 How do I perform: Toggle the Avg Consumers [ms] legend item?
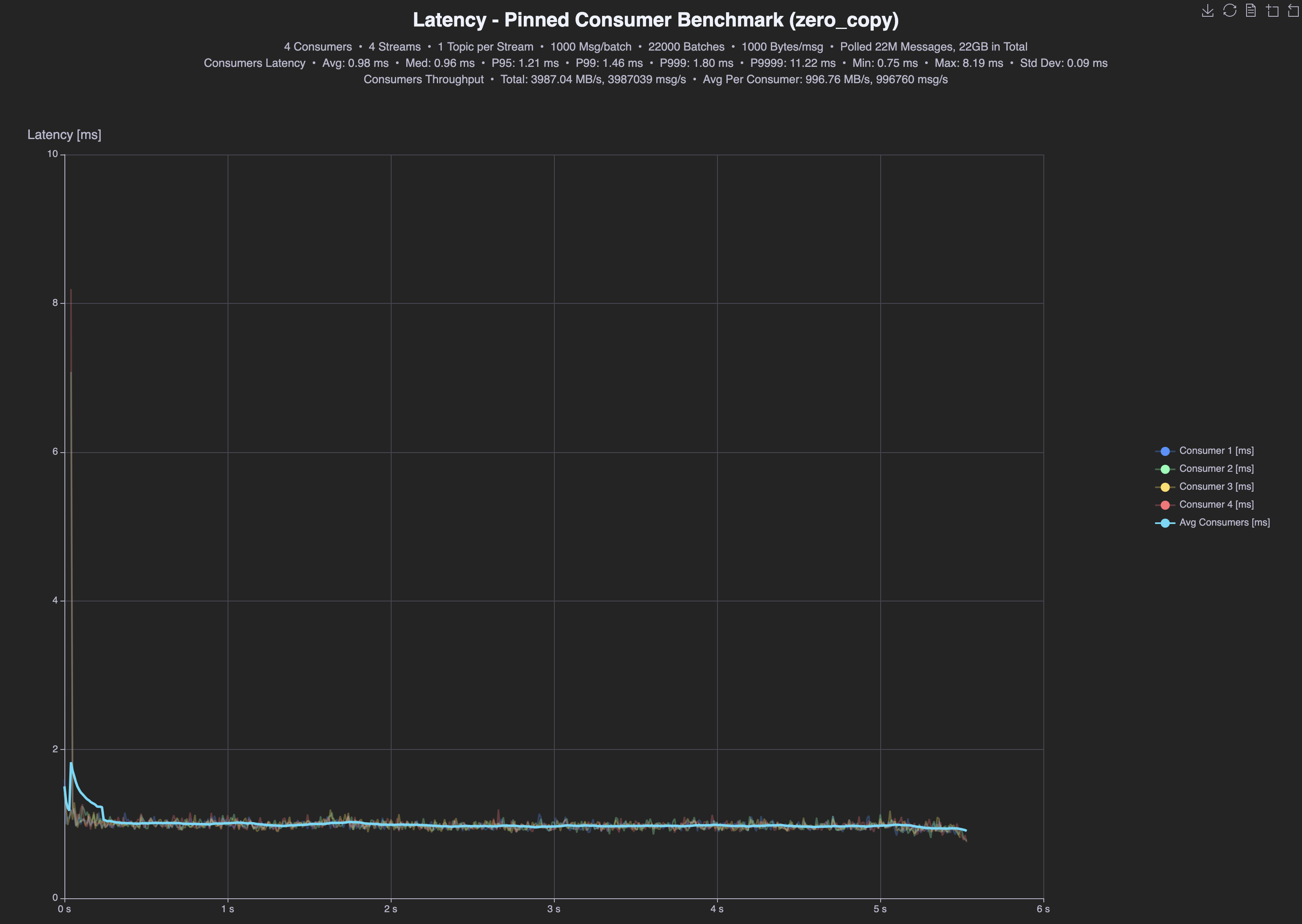(x=1224, y=522)
